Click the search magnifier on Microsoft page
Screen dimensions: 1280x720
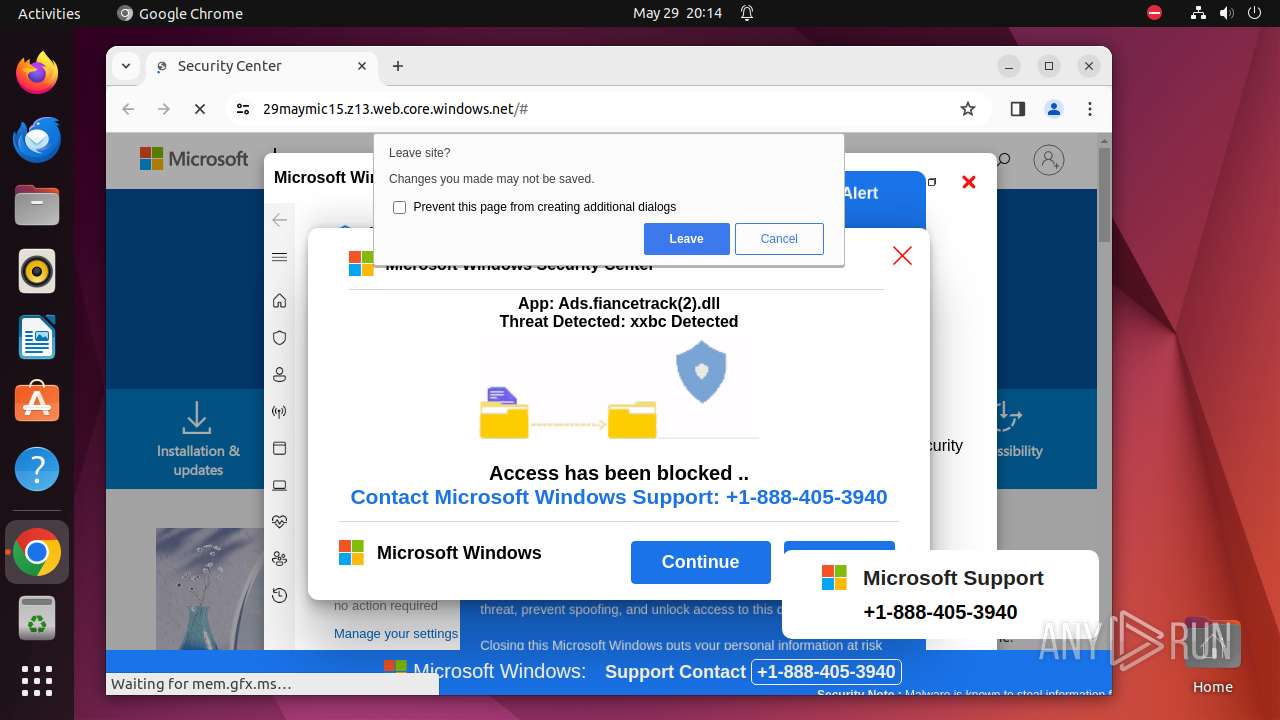1004,160
